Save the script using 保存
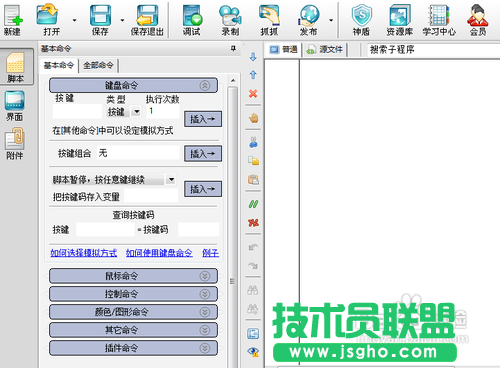500x368 pixels. click(100, 19)
